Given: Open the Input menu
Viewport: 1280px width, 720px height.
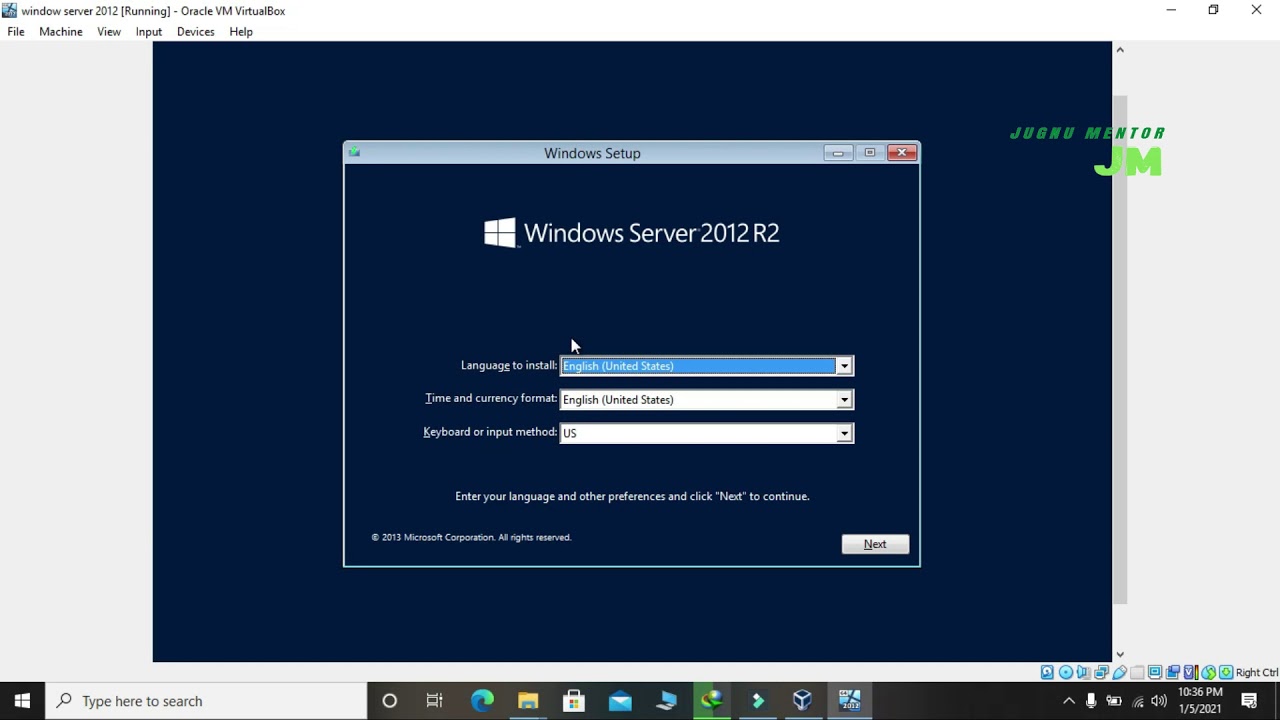Looking at the screenshot, I should tap(149, 32).
